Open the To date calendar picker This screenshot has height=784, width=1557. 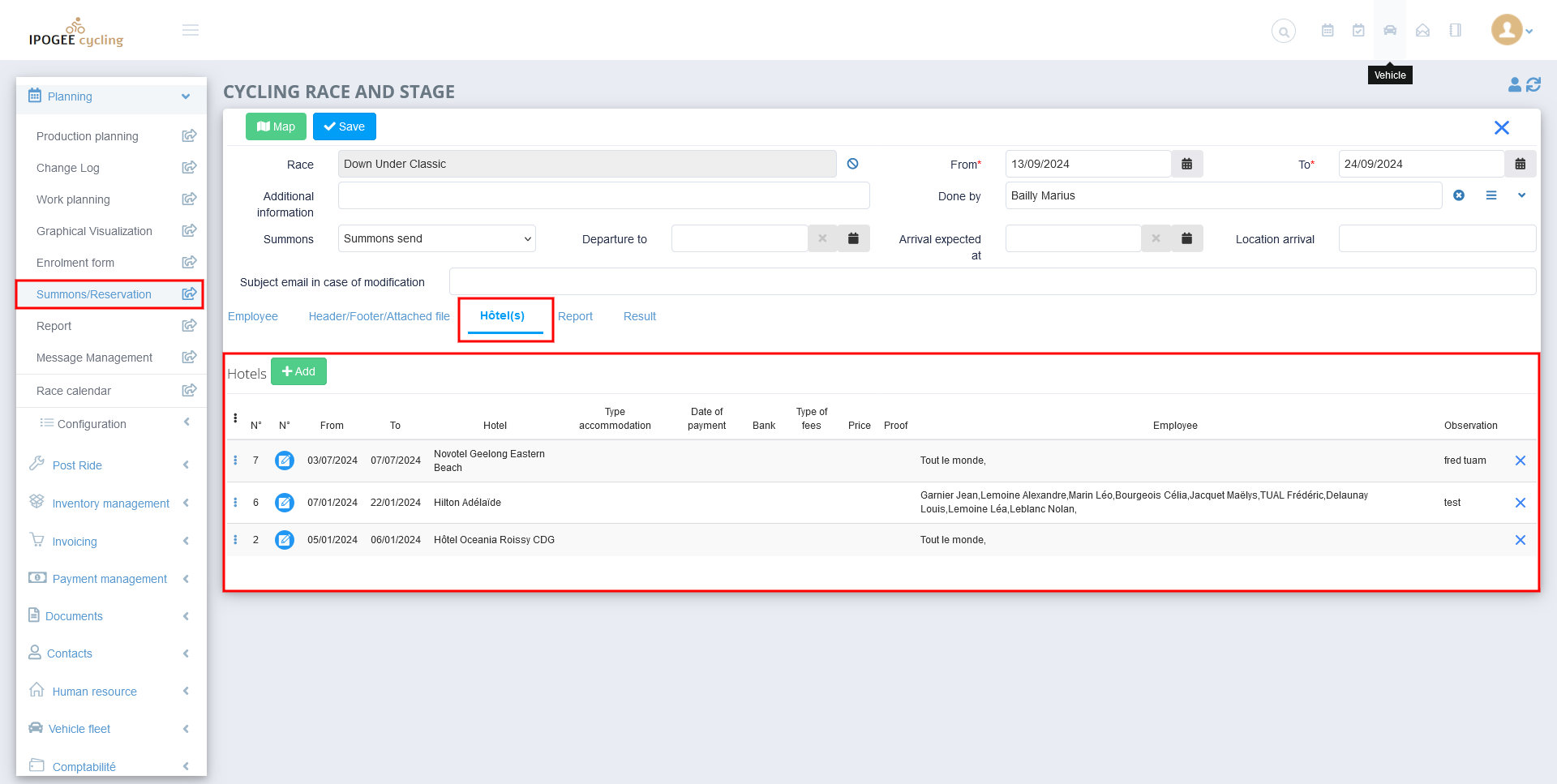[x=1521, y=164]
